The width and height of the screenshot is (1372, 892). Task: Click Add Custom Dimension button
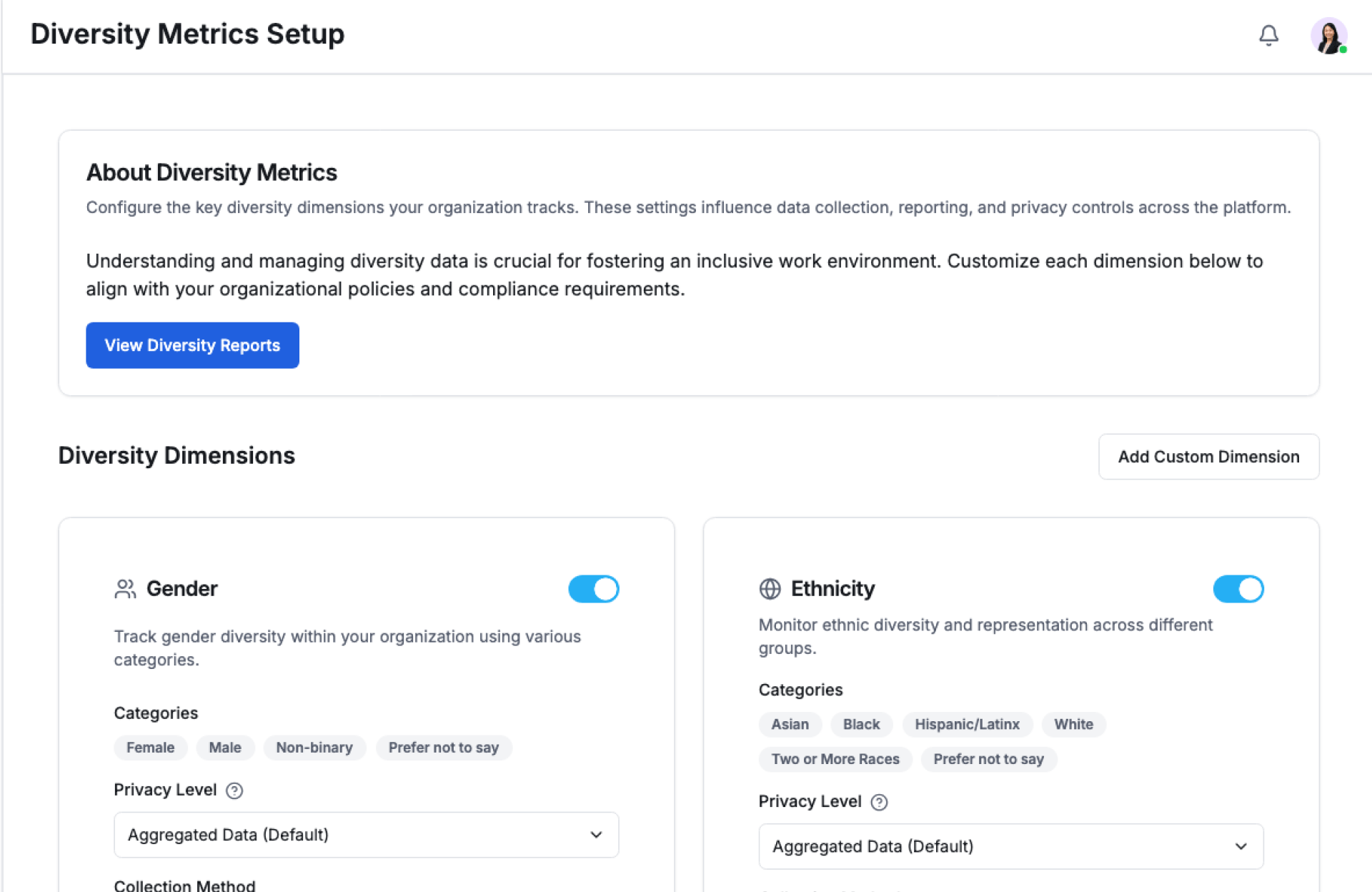point(1208,457)
